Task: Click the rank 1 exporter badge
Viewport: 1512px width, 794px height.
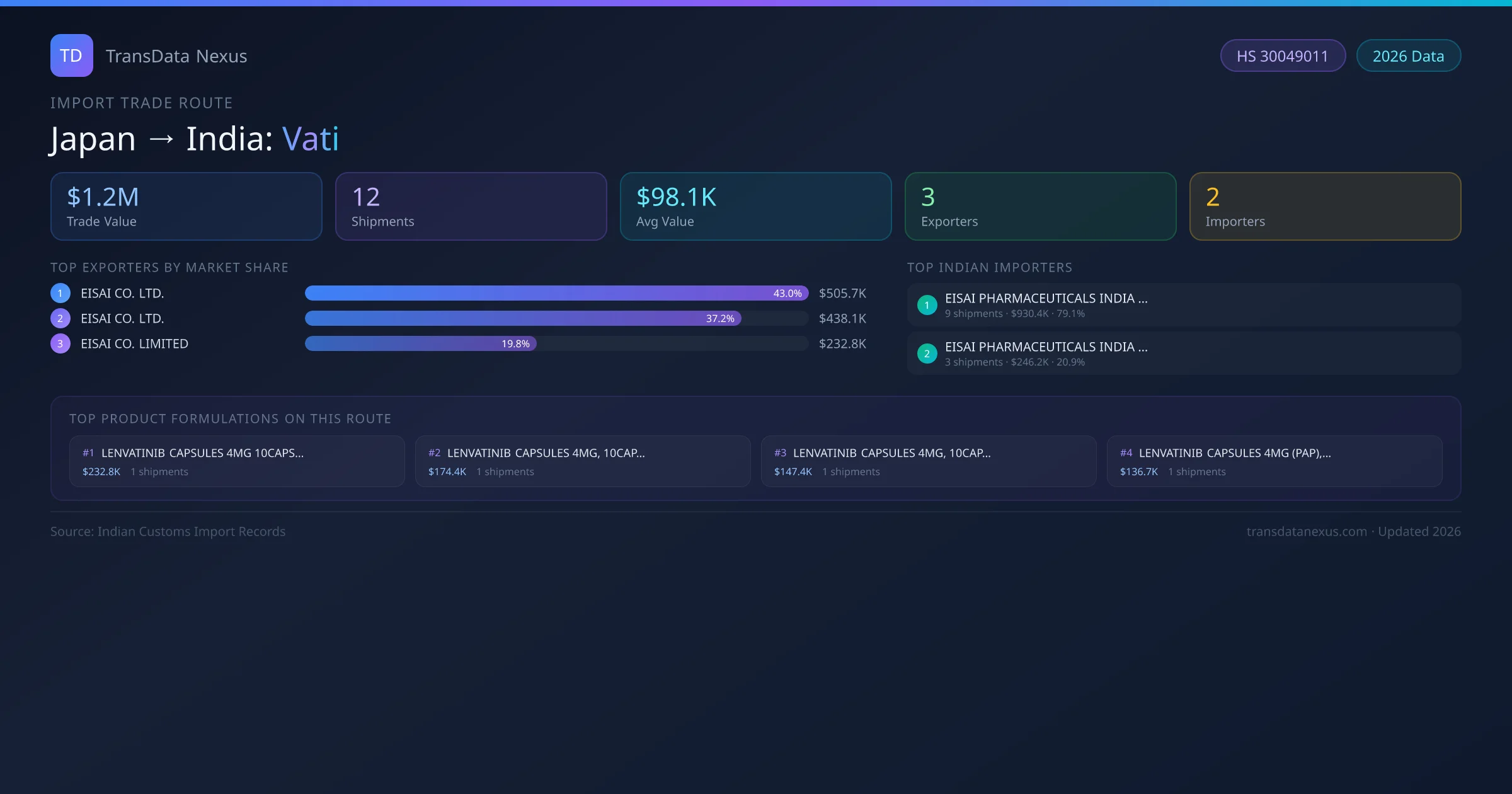Action: pos(60,293)
